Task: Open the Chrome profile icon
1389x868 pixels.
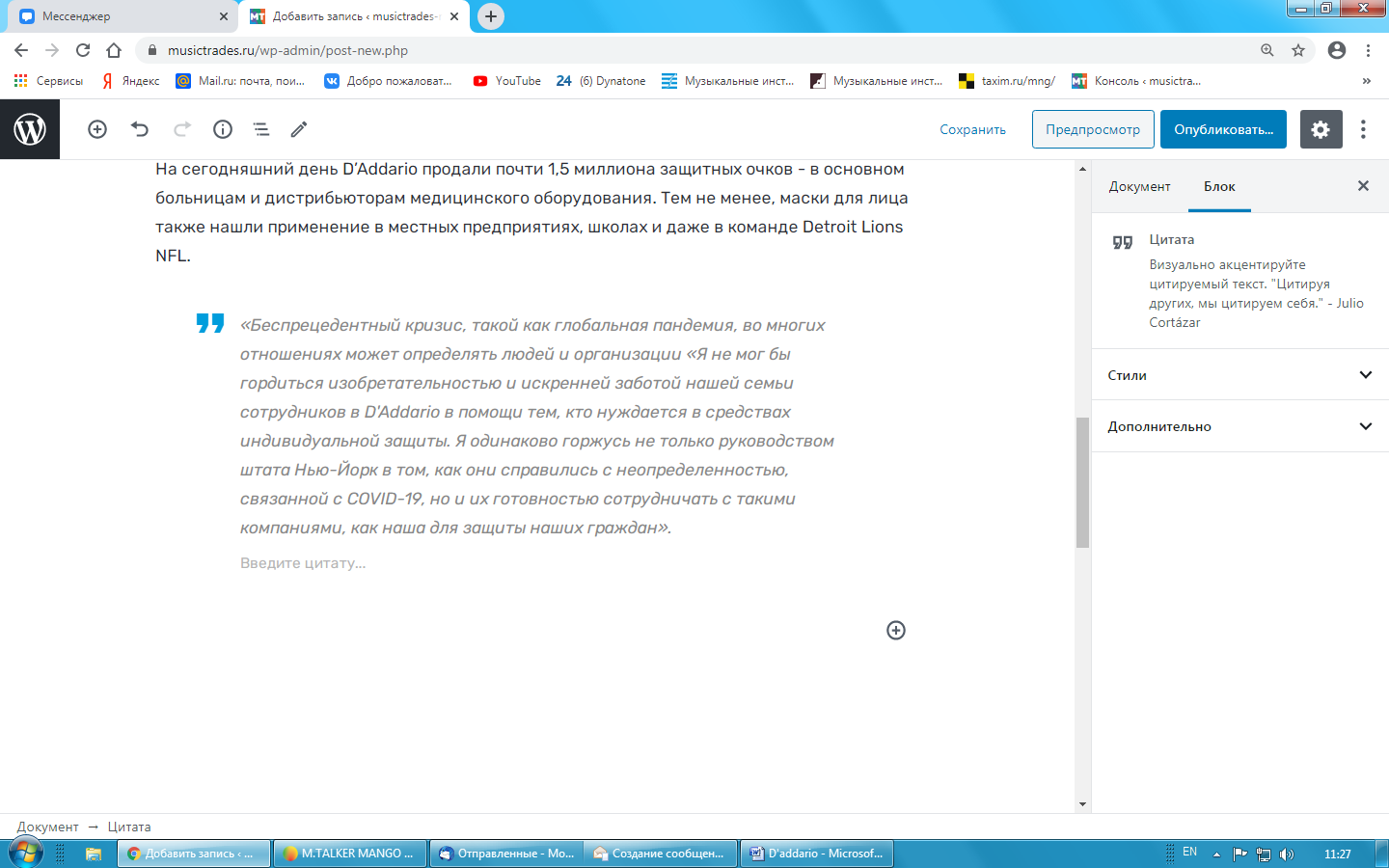Action: tap(1337, 50)
